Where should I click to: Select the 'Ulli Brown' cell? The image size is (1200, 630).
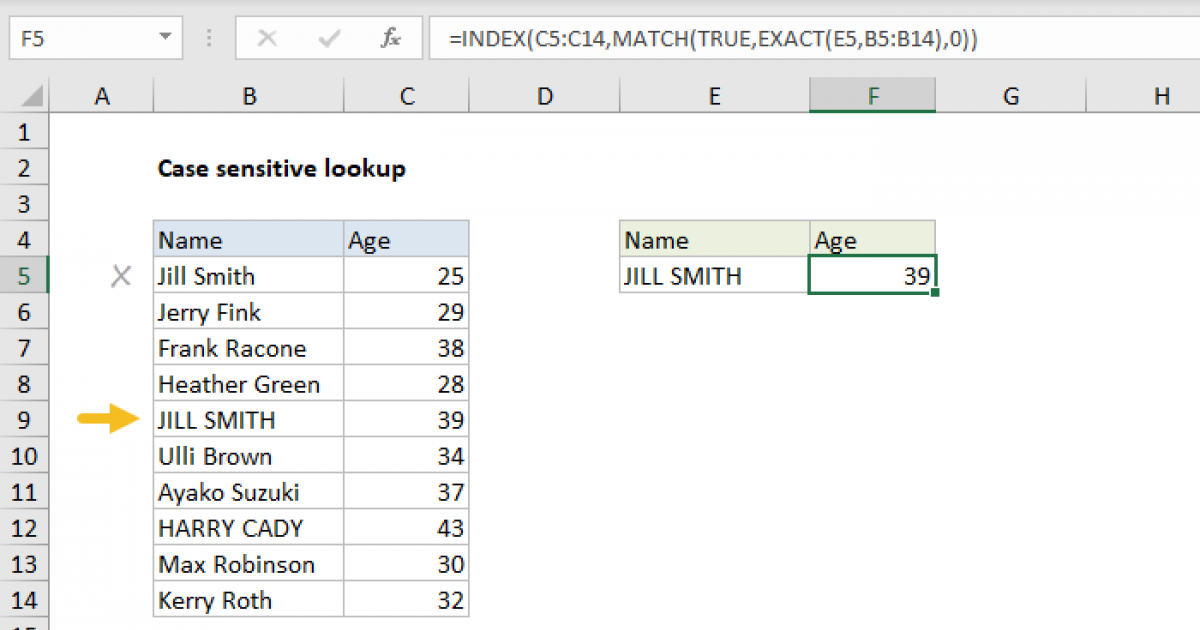point(249,456)
